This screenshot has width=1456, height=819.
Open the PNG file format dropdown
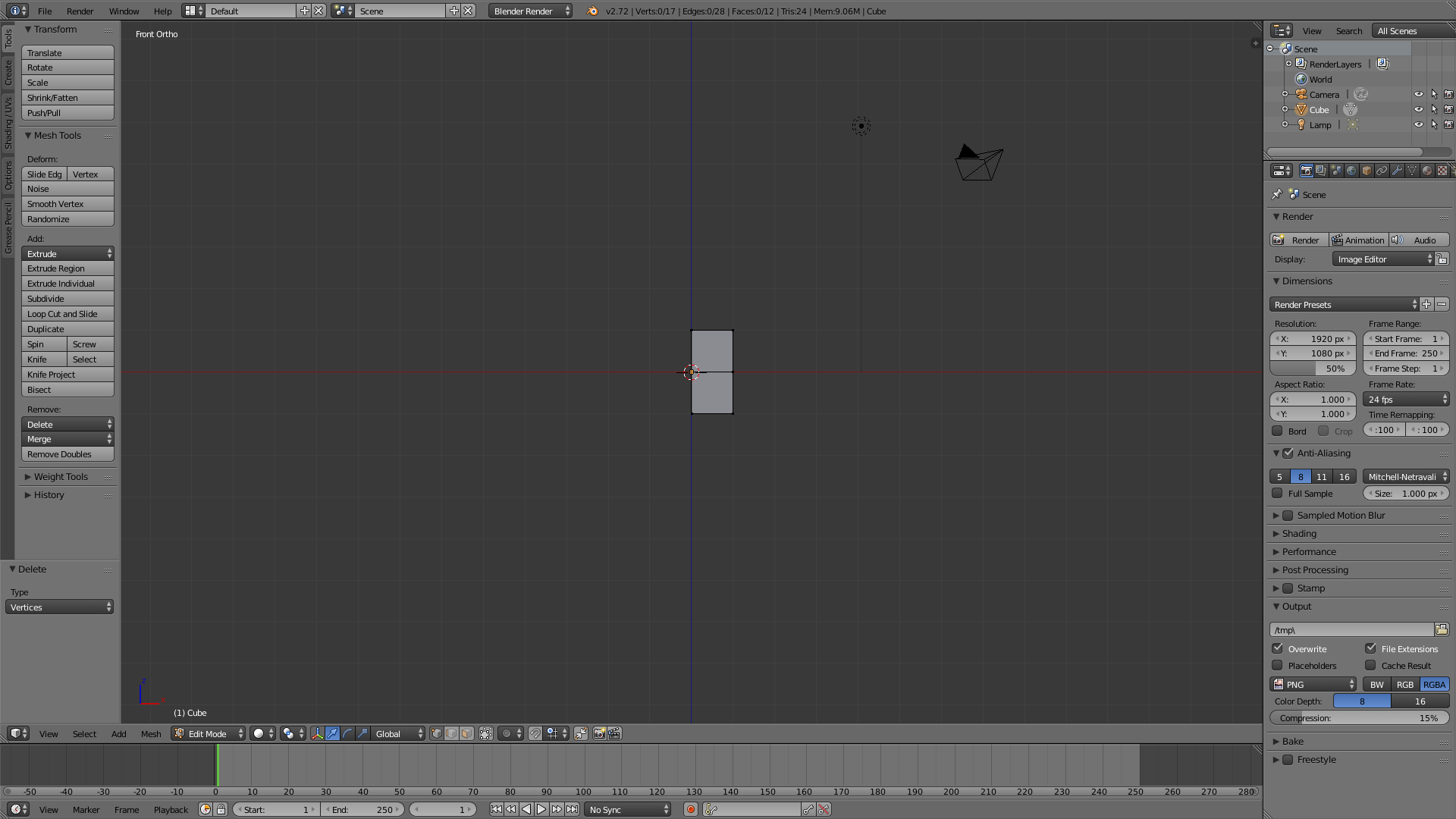[x=1313, y=684]
